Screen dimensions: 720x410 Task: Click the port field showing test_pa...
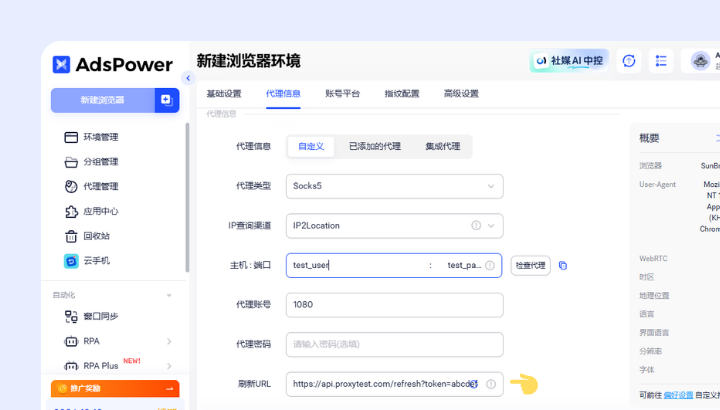(x=464, y=265)
